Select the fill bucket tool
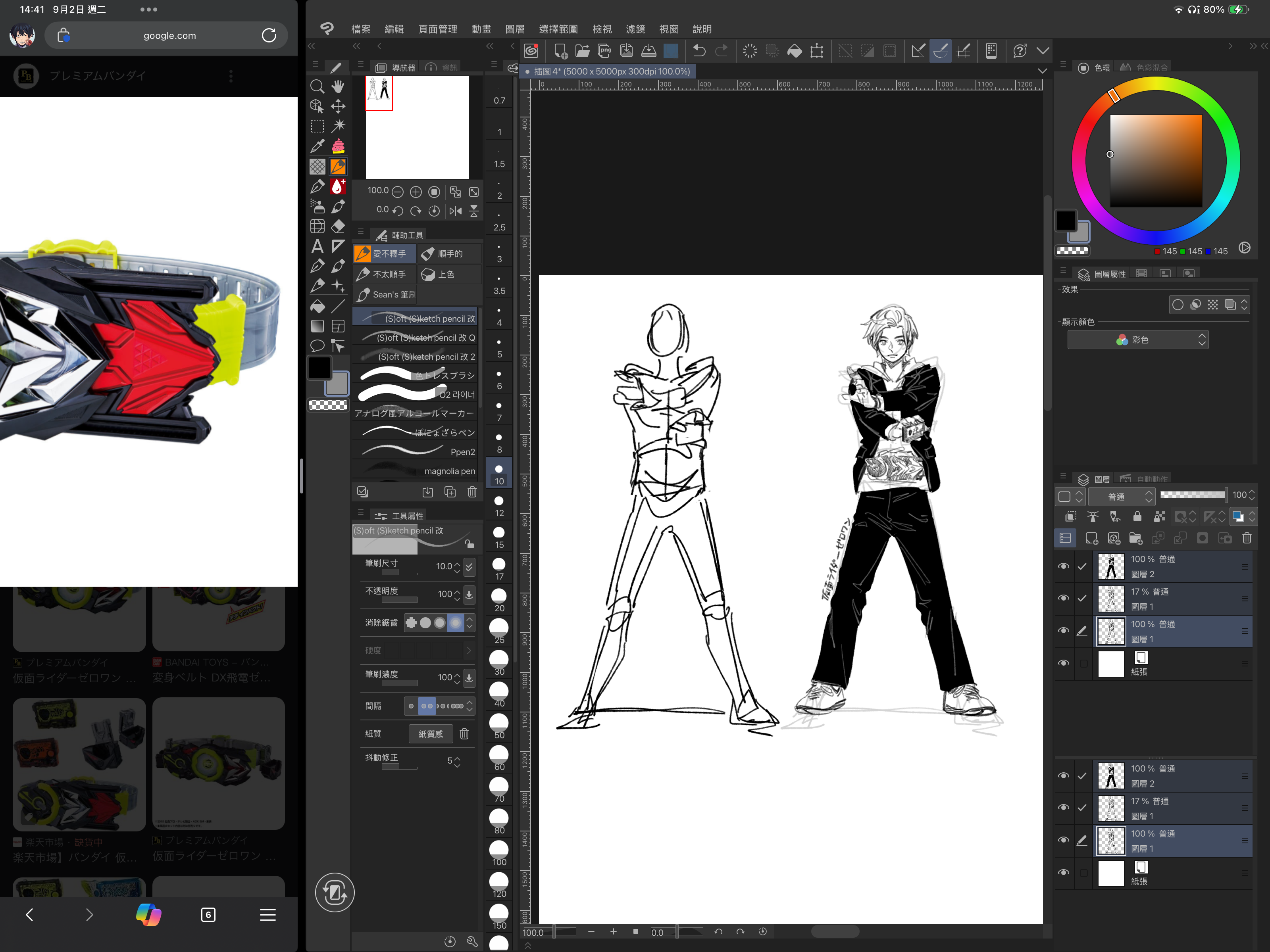 tap(317, 306)
